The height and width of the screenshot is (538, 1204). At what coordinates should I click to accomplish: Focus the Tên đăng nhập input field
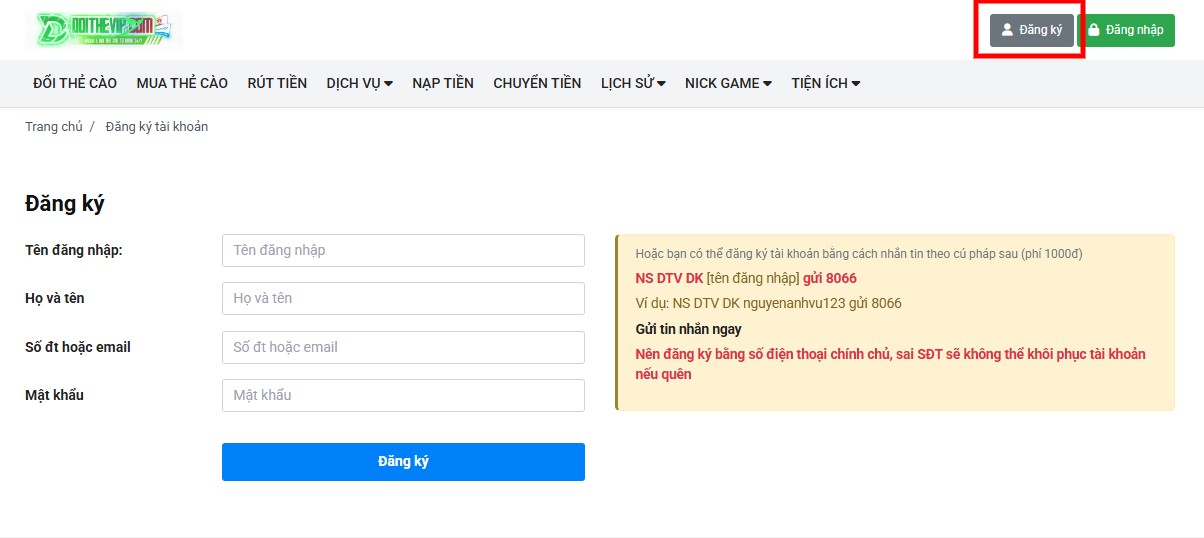[x=403, y=250]
